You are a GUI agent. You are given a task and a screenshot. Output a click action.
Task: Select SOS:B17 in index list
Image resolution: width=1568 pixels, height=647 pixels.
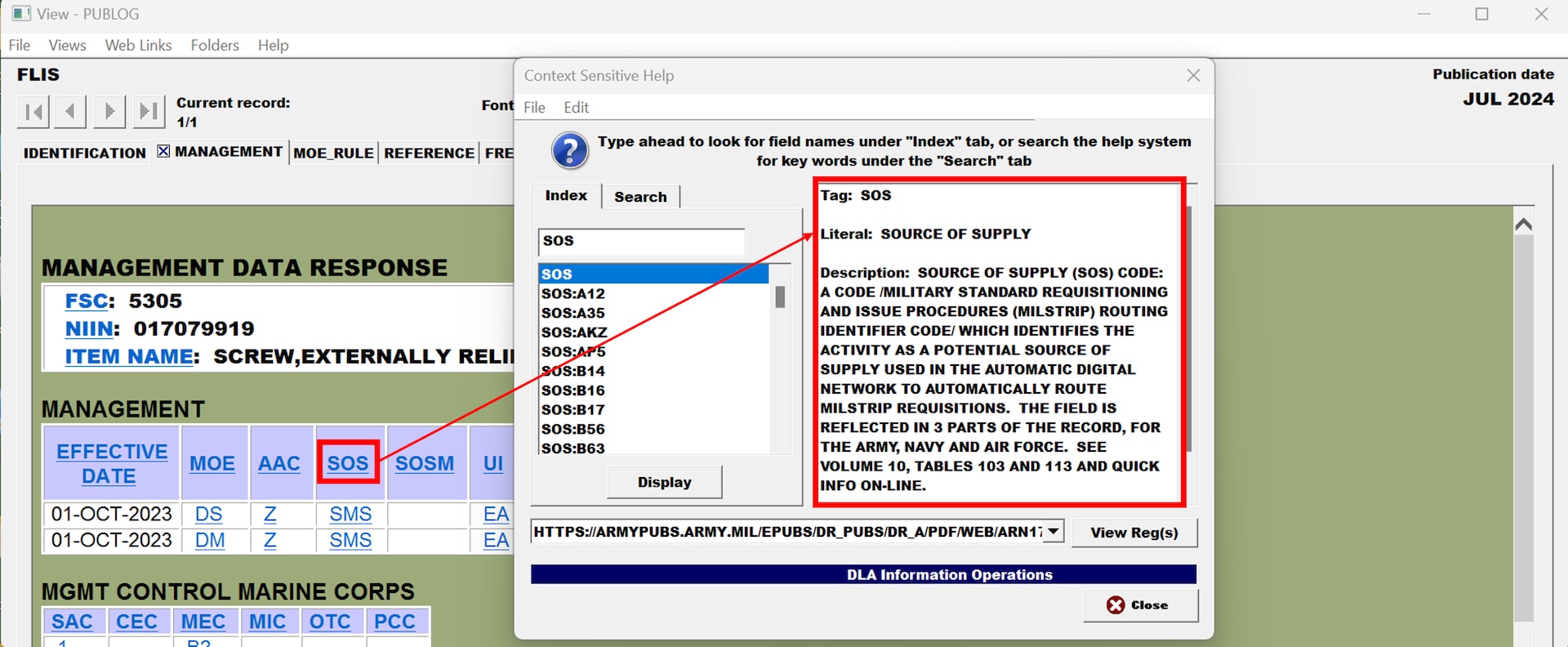tap(653, 410)
